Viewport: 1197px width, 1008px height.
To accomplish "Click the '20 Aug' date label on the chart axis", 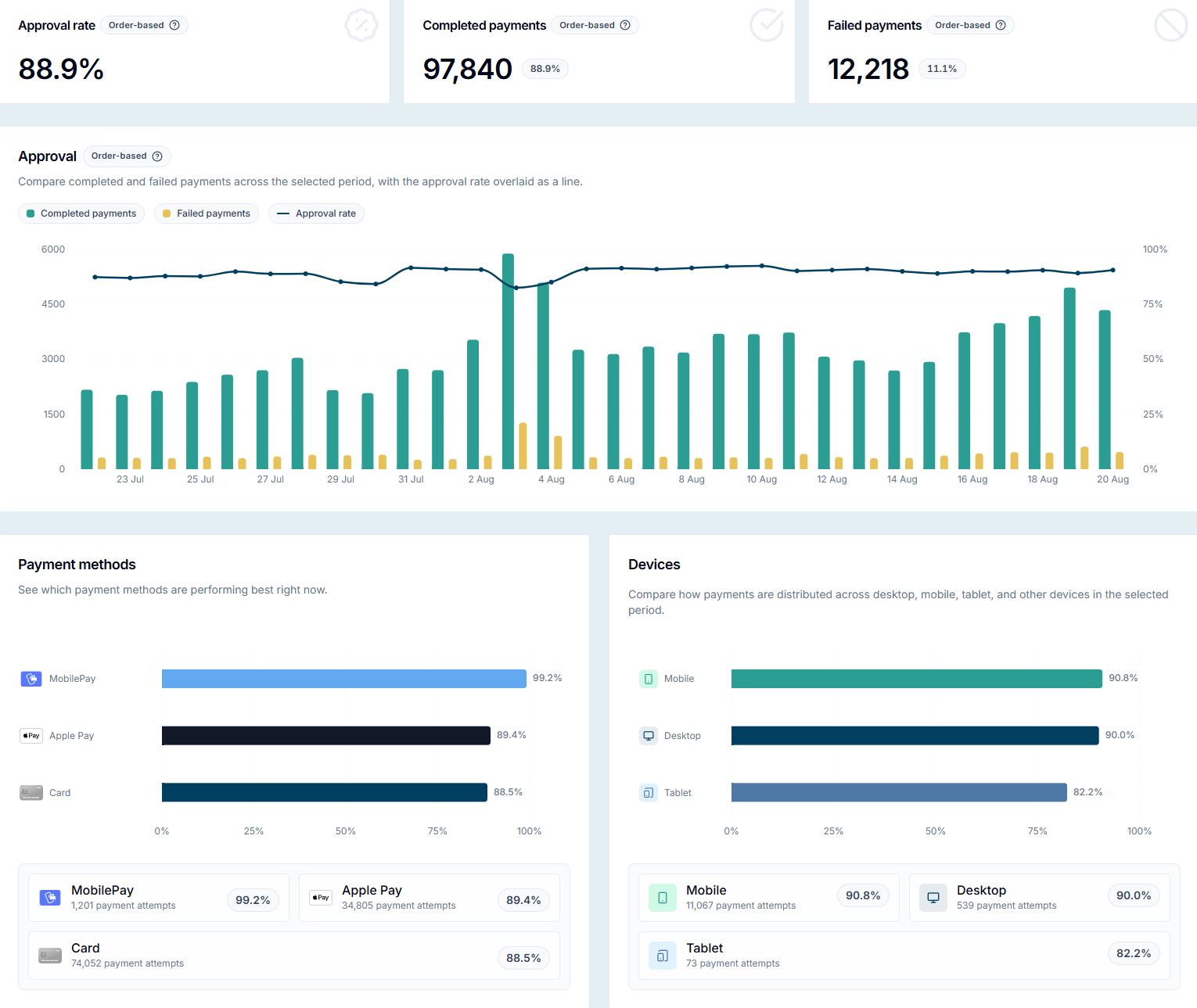I will [x=1113, y=479].
